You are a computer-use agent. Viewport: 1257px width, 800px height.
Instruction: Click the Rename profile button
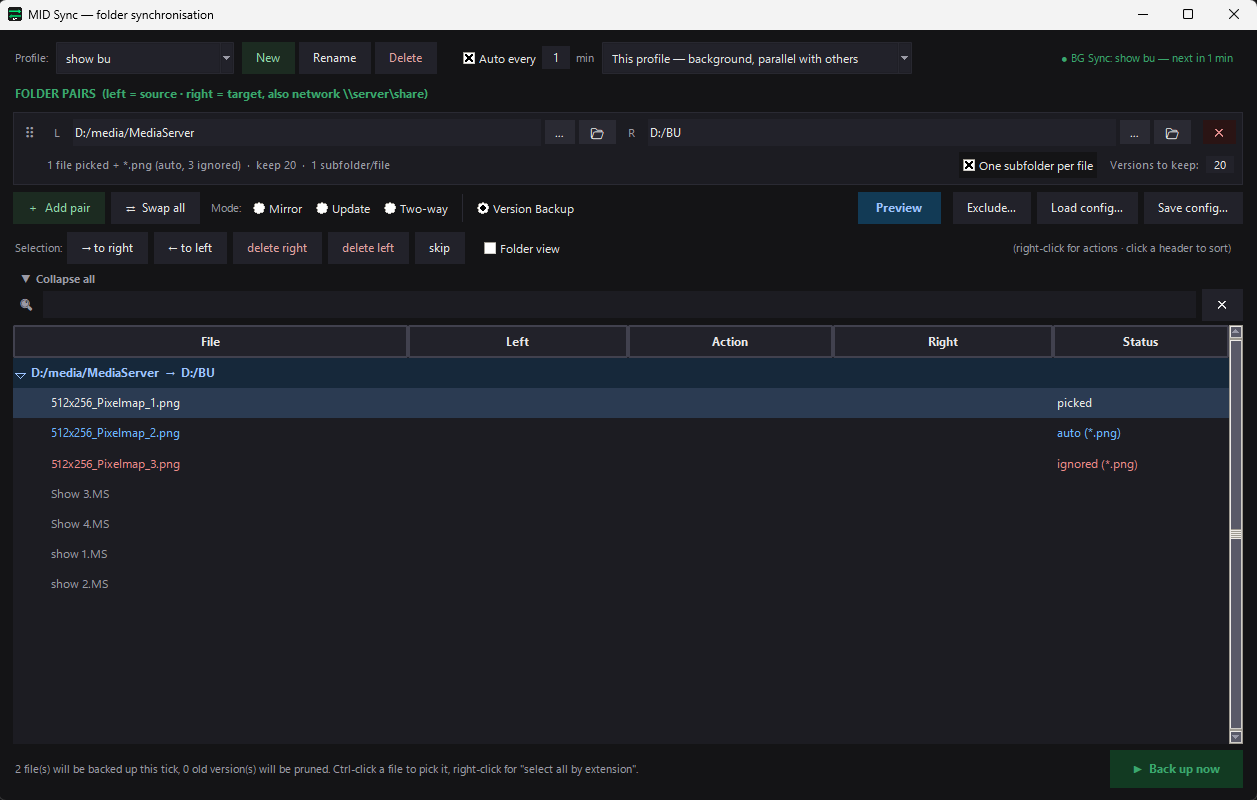point(335,58)
